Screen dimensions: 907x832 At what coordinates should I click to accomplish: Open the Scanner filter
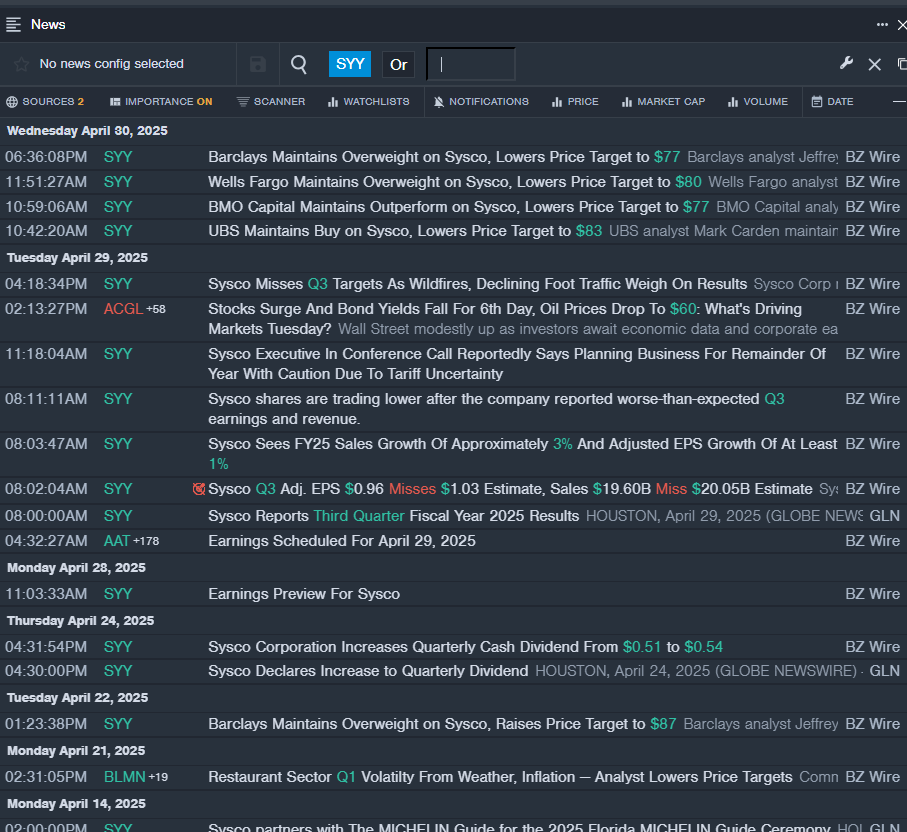click(x=271, y=102)
